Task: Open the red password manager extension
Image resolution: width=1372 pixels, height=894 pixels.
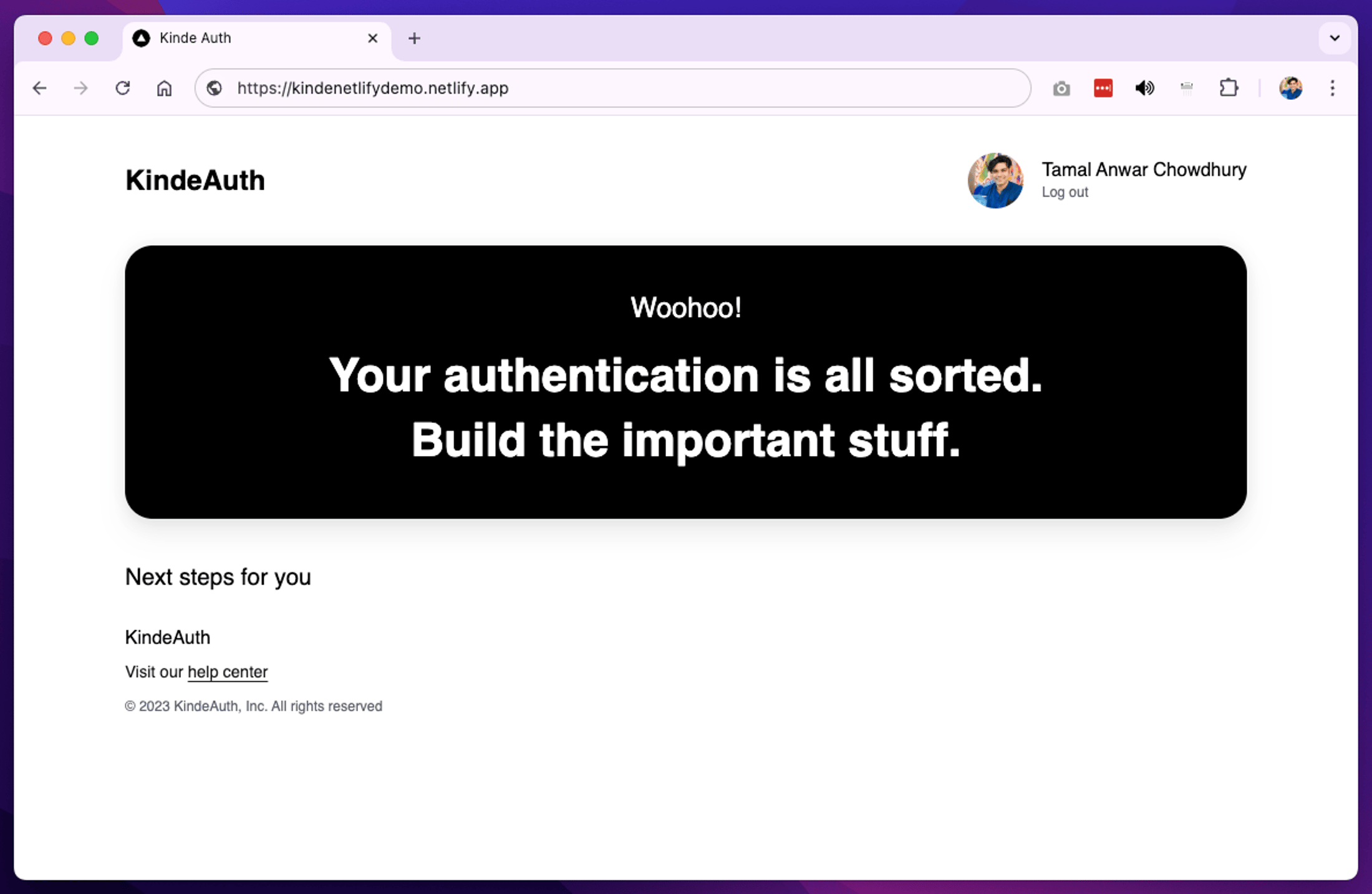Action: (x=1103, y=88)
